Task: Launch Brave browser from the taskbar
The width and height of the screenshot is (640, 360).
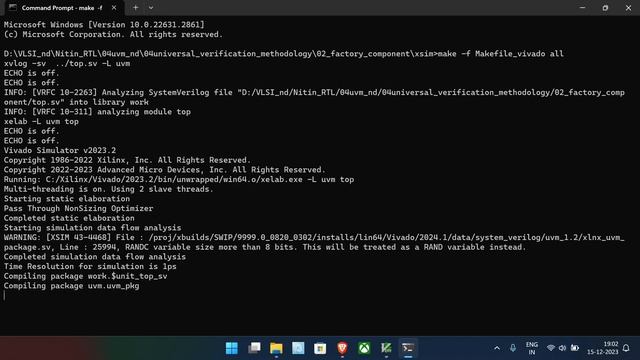Action: [x=342, y=348]
